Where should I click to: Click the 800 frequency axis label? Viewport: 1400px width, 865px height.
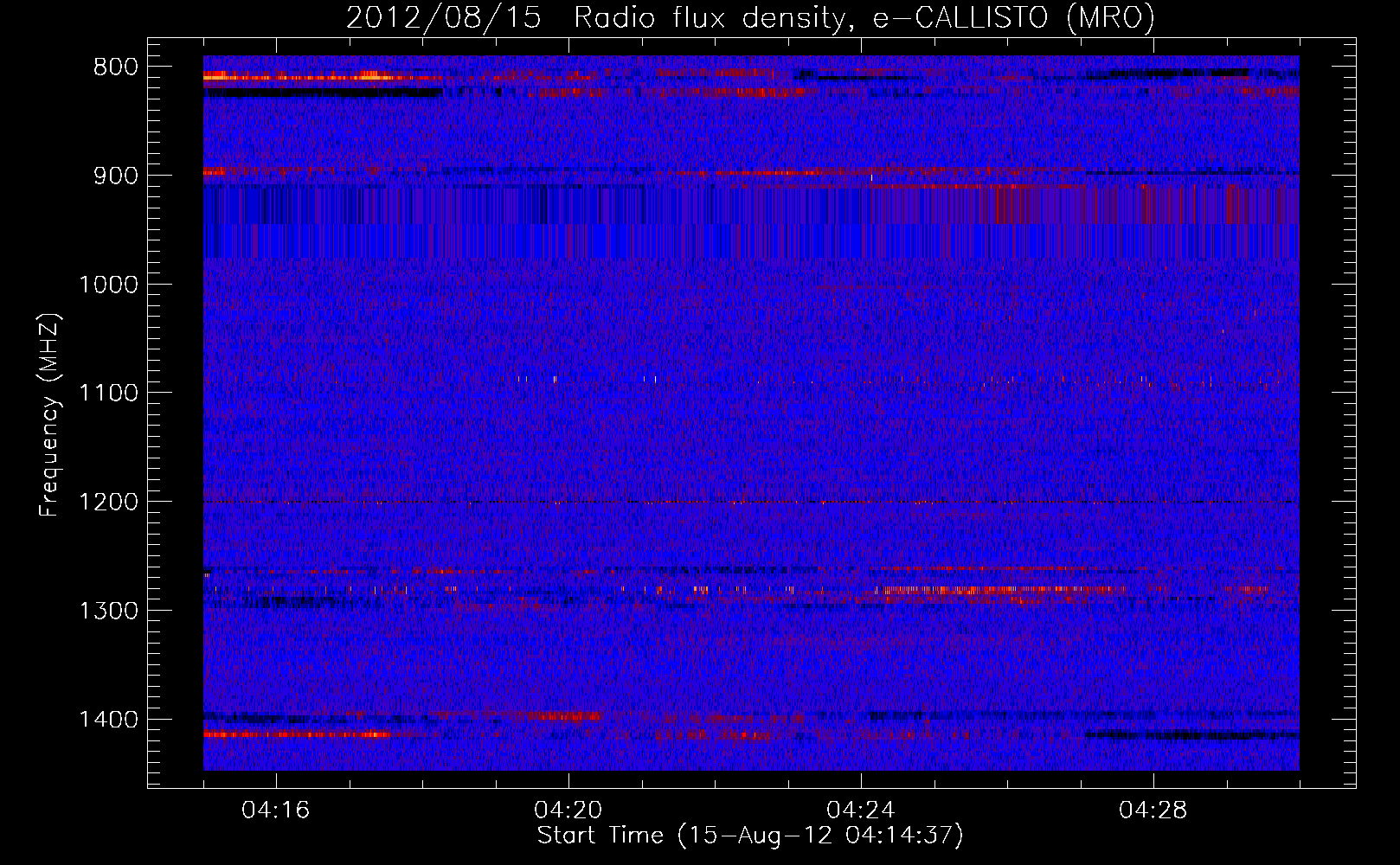pyautogui.click(x=116, y=67)
